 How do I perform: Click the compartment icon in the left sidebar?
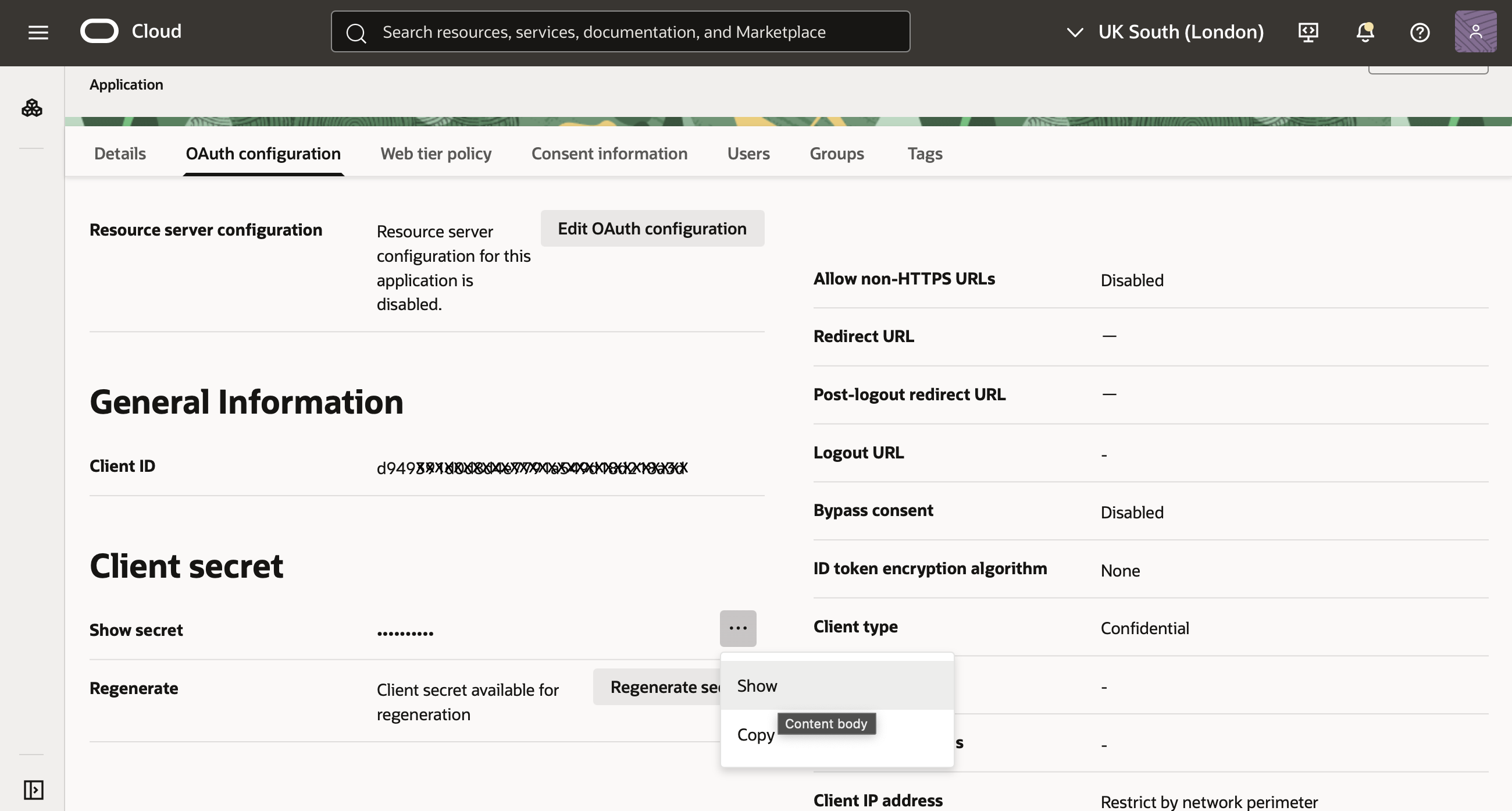click(32, 108)
